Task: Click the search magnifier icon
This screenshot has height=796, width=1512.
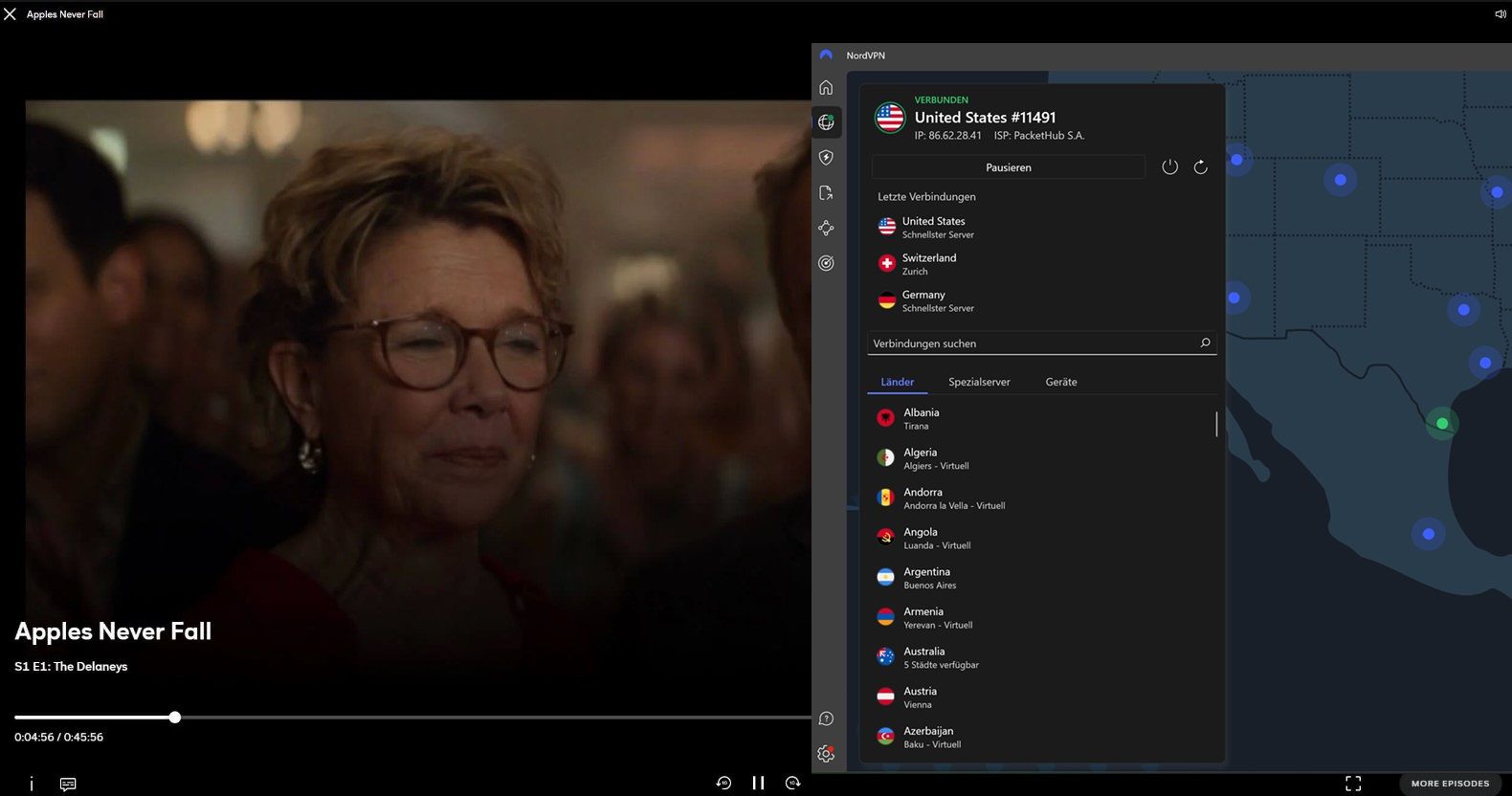Action: [1205, 343]
